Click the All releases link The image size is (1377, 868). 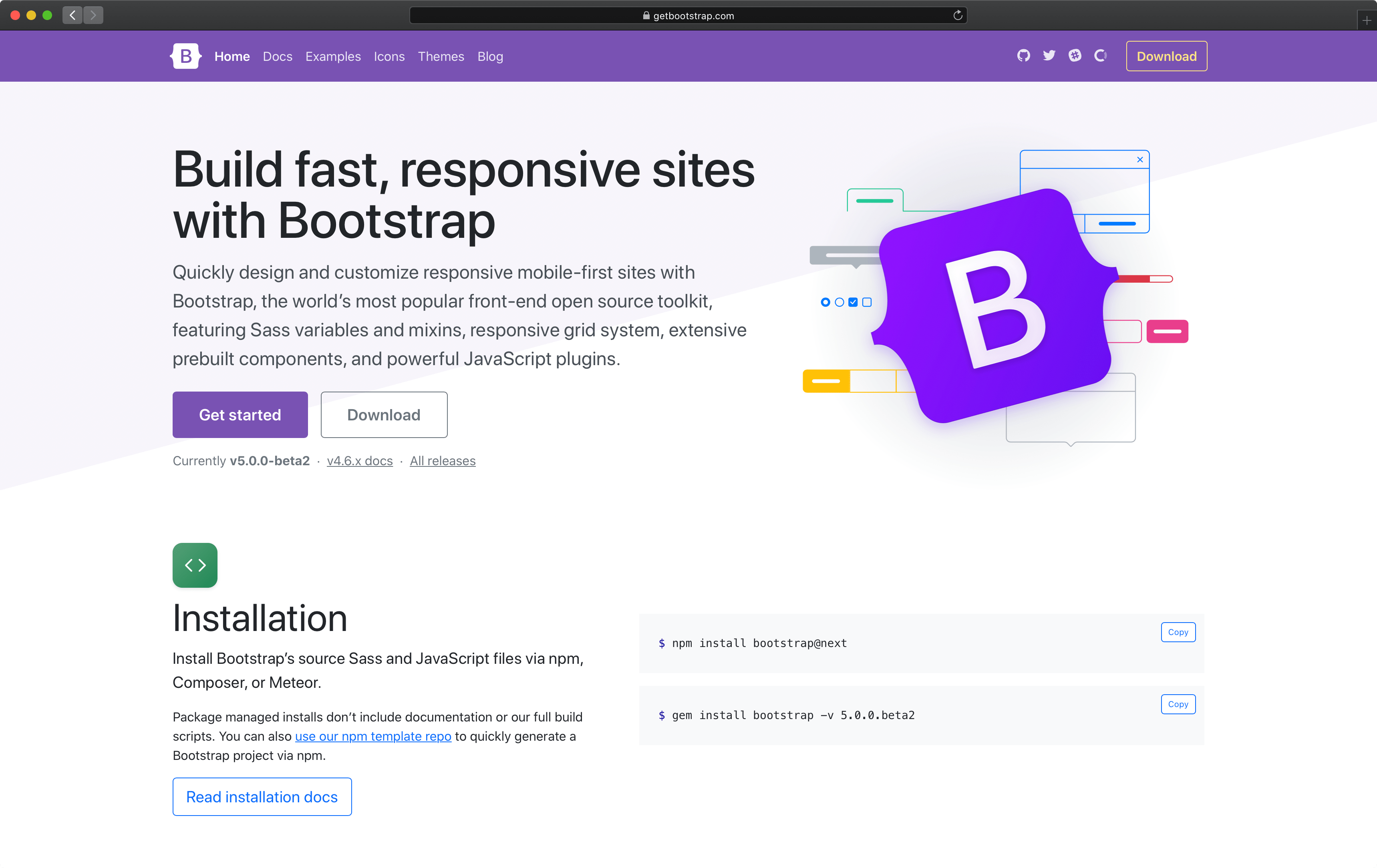click(442, 461)
